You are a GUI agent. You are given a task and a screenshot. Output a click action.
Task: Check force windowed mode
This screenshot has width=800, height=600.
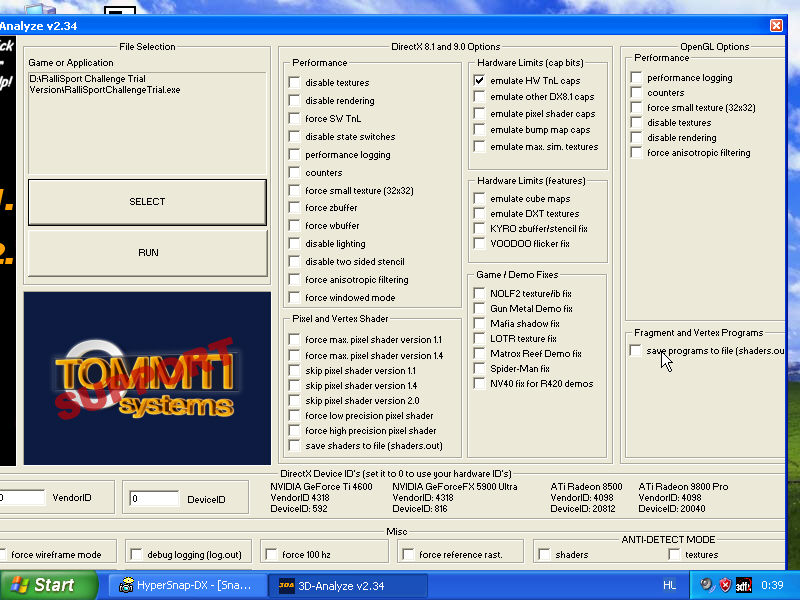click(x=294, y=297)
